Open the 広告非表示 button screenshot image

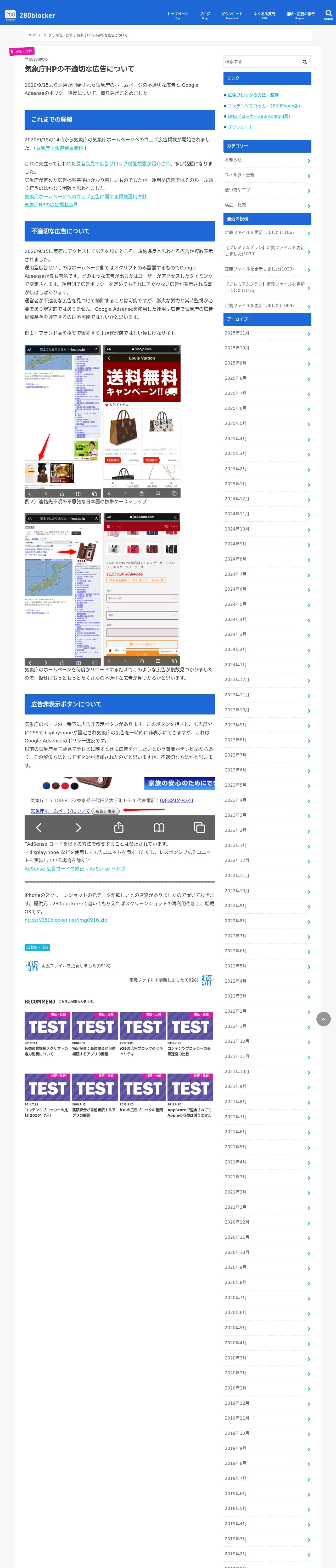(x=120, y=808)
